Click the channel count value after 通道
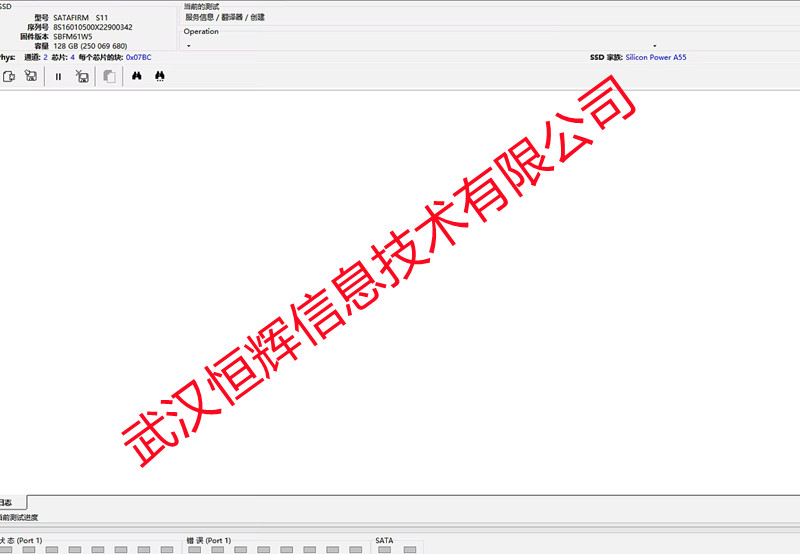The height and width of the screenshot is (554, 800). pos(45,57)
